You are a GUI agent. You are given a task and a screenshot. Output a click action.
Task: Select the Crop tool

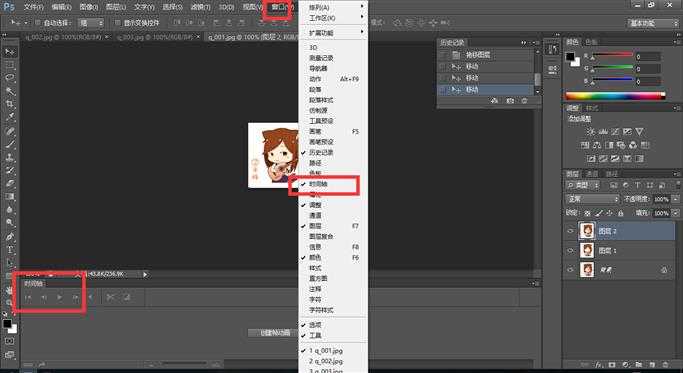10,104
